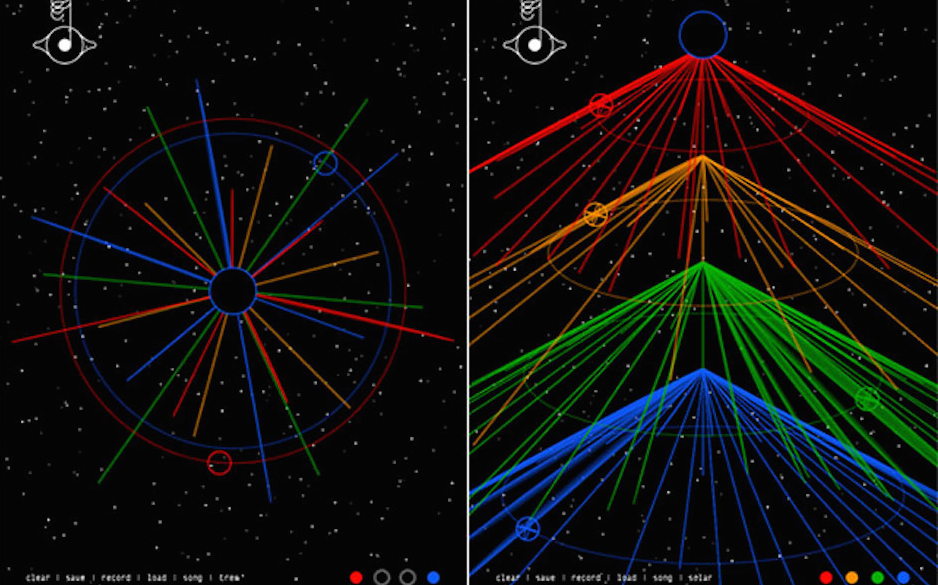Enable the second gray circle in left panel
The width and height of the screenshot is (938, 585).
[x=407, y=577]
